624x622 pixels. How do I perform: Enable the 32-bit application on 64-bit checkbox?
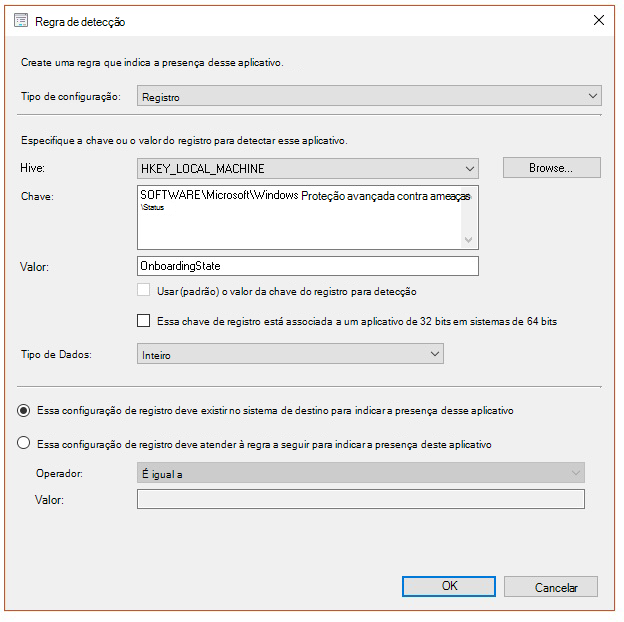143,322
